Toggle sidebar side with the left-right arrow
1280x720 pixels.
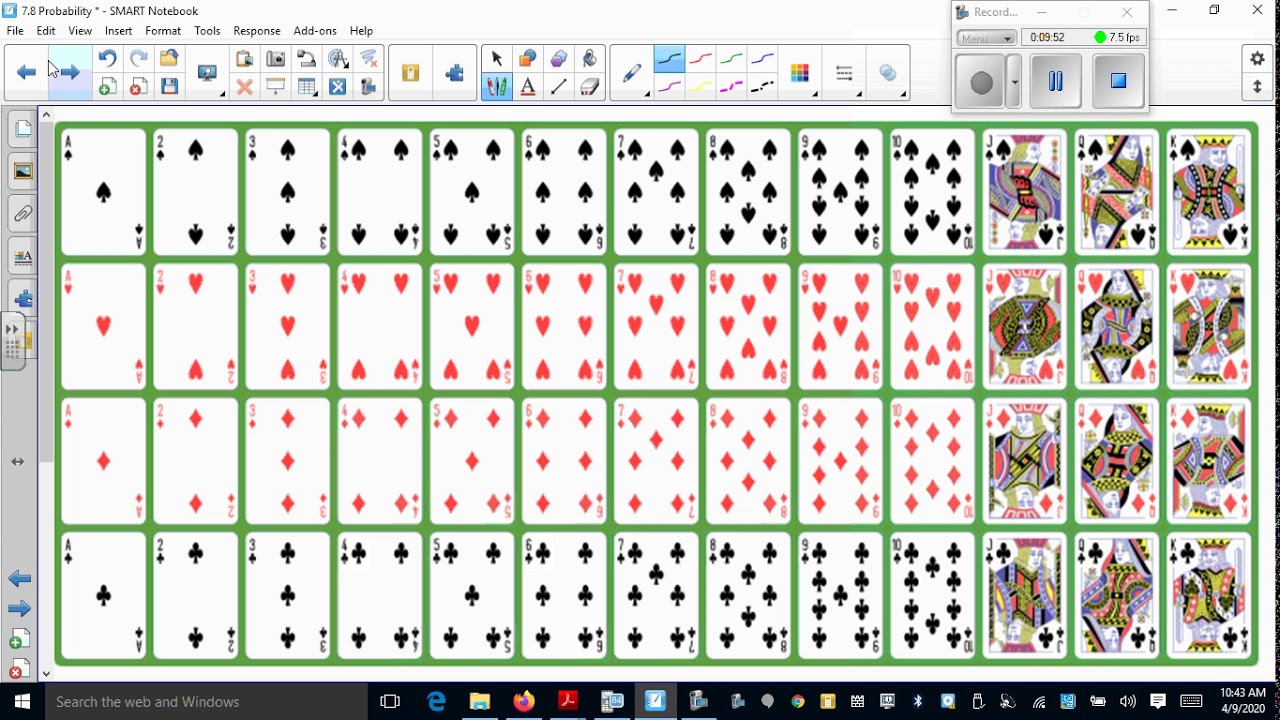(17, 462)
